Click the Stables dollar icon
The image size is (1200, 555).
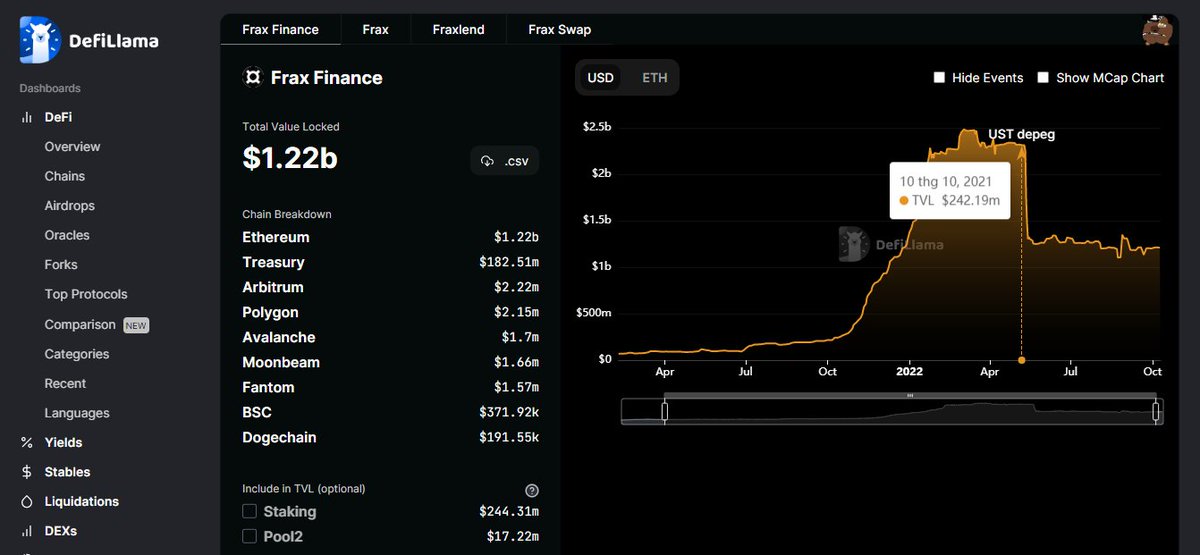pyautogui.click(x=27, y=472)
